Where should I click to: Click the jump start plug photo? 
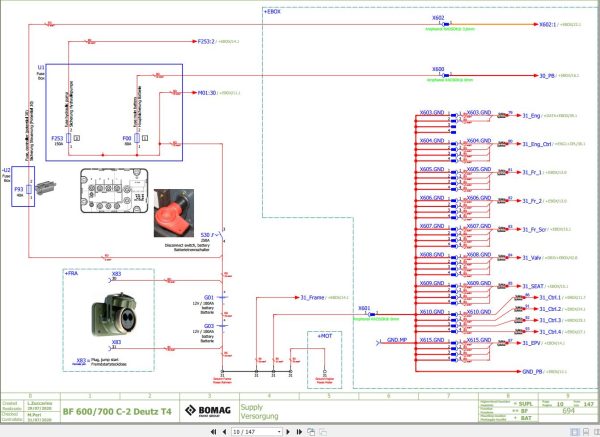(112, 315)
